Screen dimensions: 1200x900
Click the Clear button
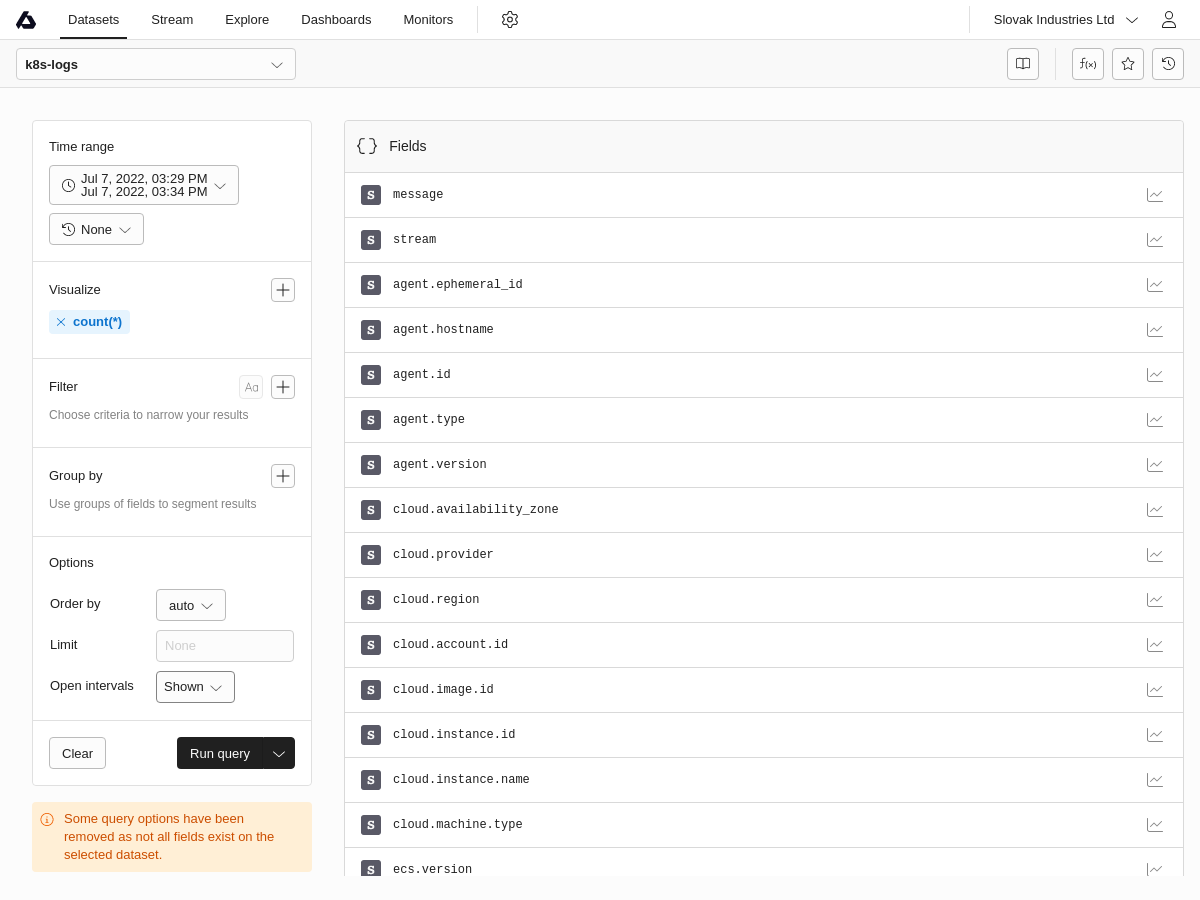(x=77, y=753)
